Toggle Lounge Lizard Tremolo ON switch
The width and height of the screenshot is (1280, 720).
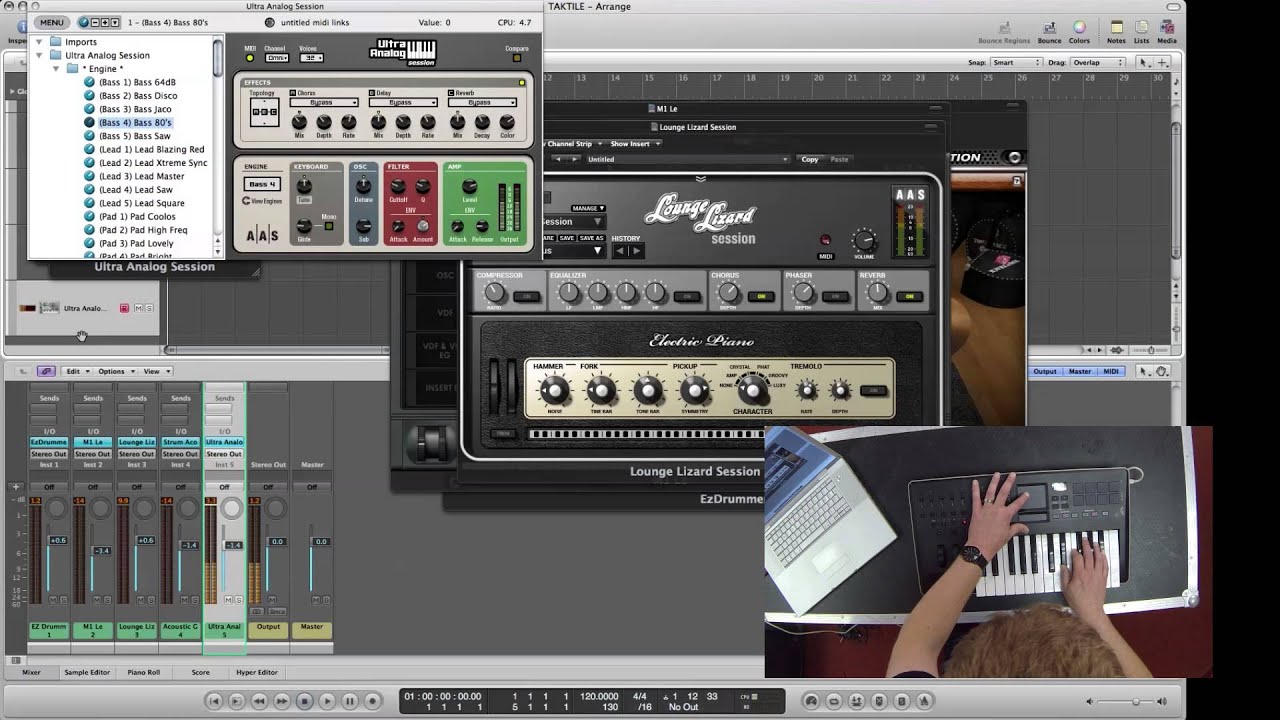click(x=874, y=391)
